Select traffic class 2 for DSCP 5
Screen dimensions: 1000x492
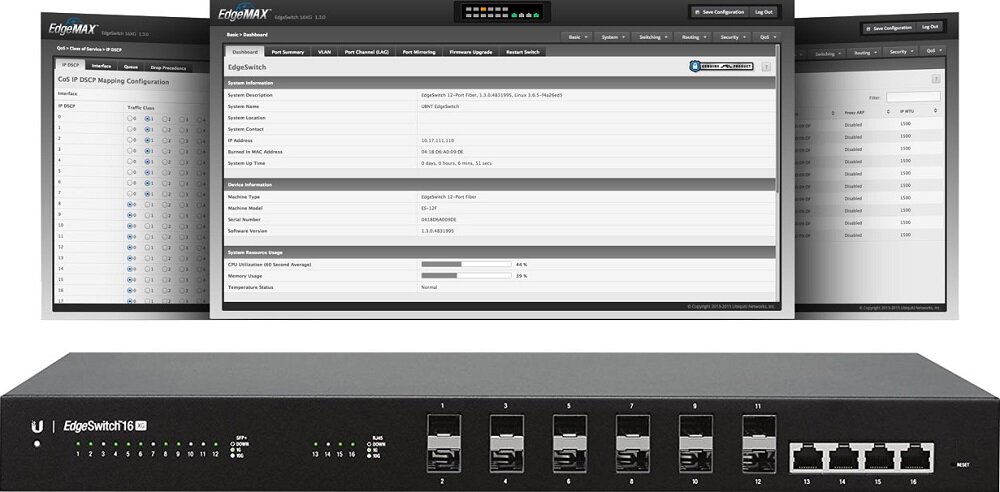165,172
